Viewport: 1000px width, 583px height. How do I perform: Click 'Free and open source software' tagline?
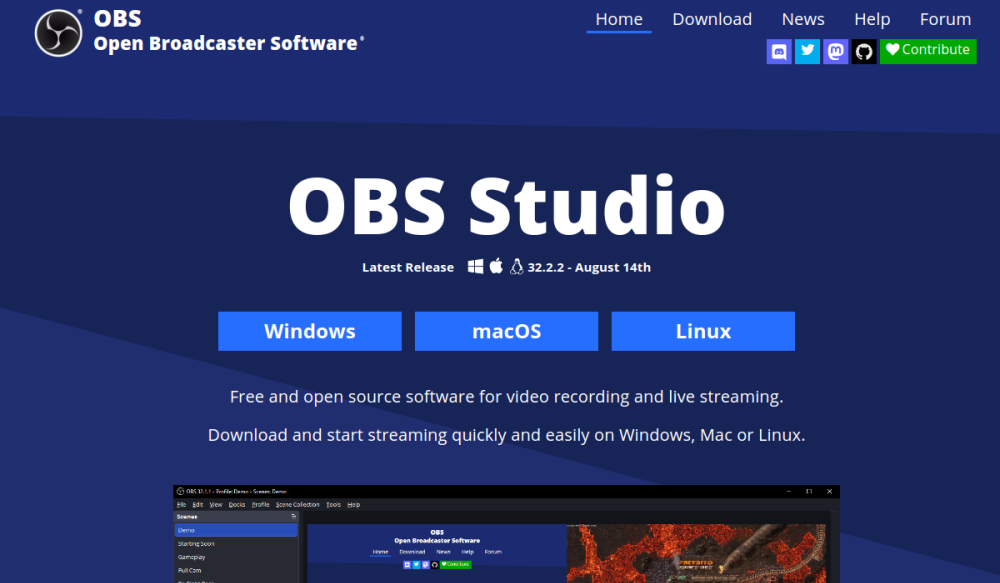(x=506, y=397)
